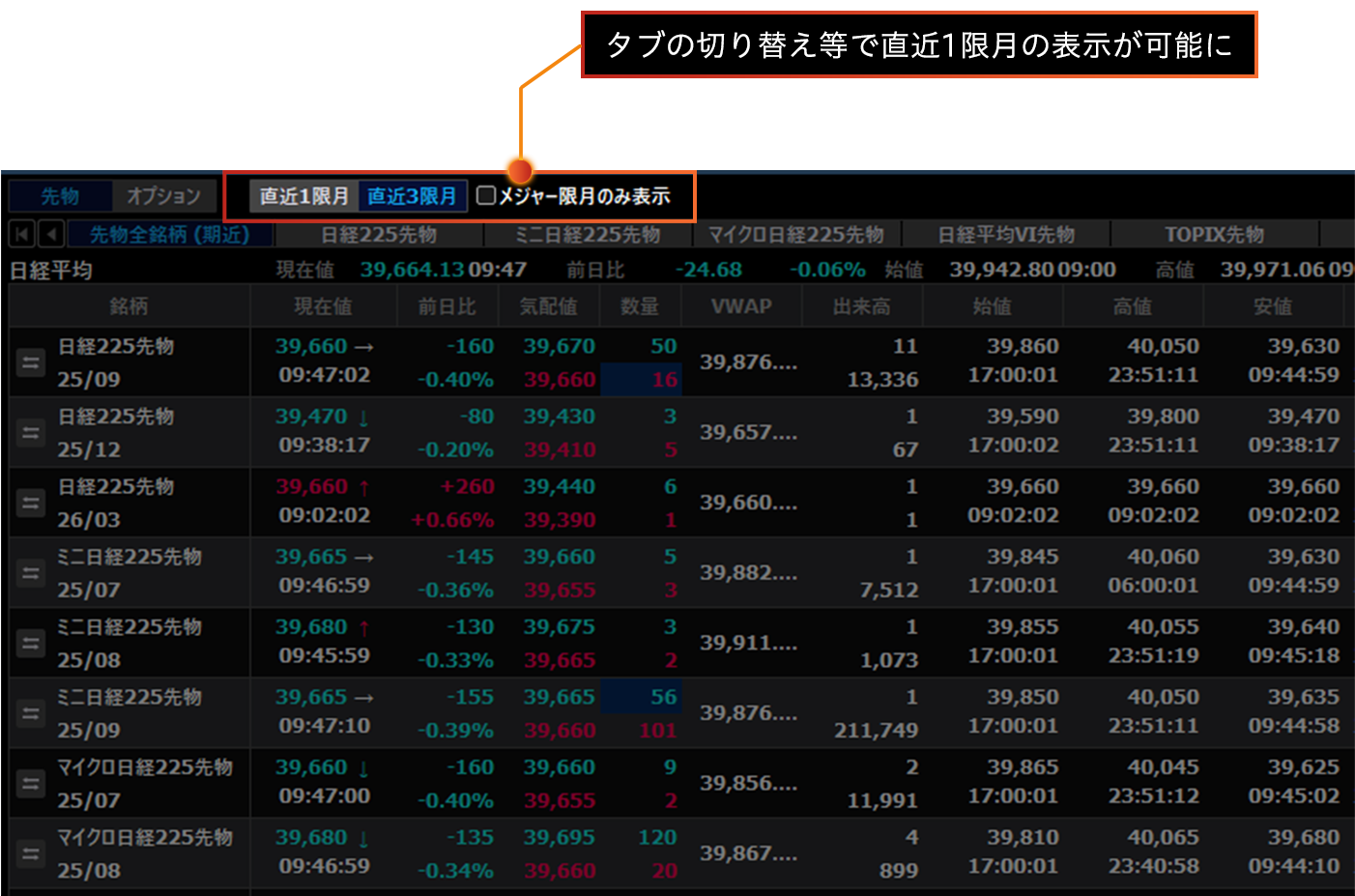The image size is (1355, 896).
Task: Open 日経225先物 tab
Action: tap(379, 235)
